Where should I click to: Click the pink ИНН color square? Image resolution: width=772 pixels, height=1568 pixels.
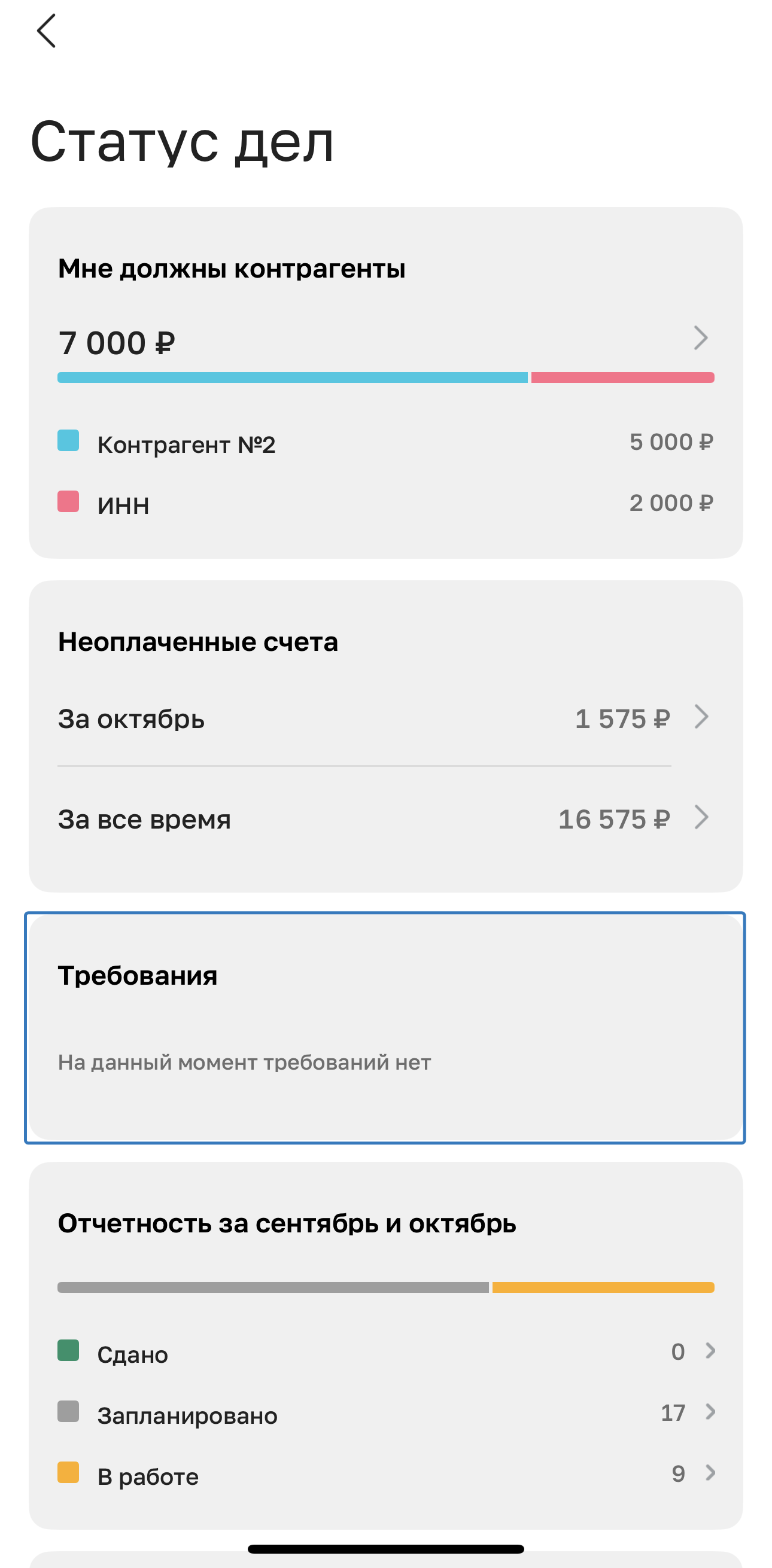[68, 501]
